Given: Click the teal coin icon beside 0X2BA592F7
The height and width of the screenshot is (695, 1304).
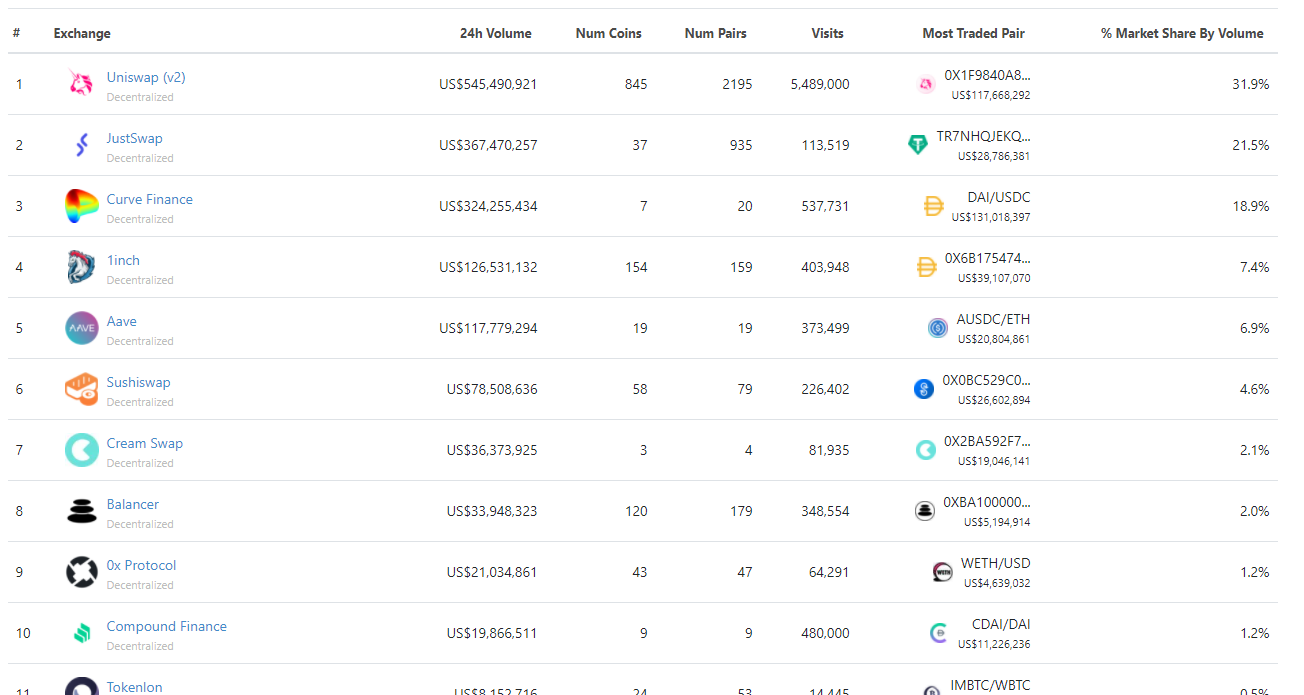Looking at the screenshot, I should [x=926, y=450].
